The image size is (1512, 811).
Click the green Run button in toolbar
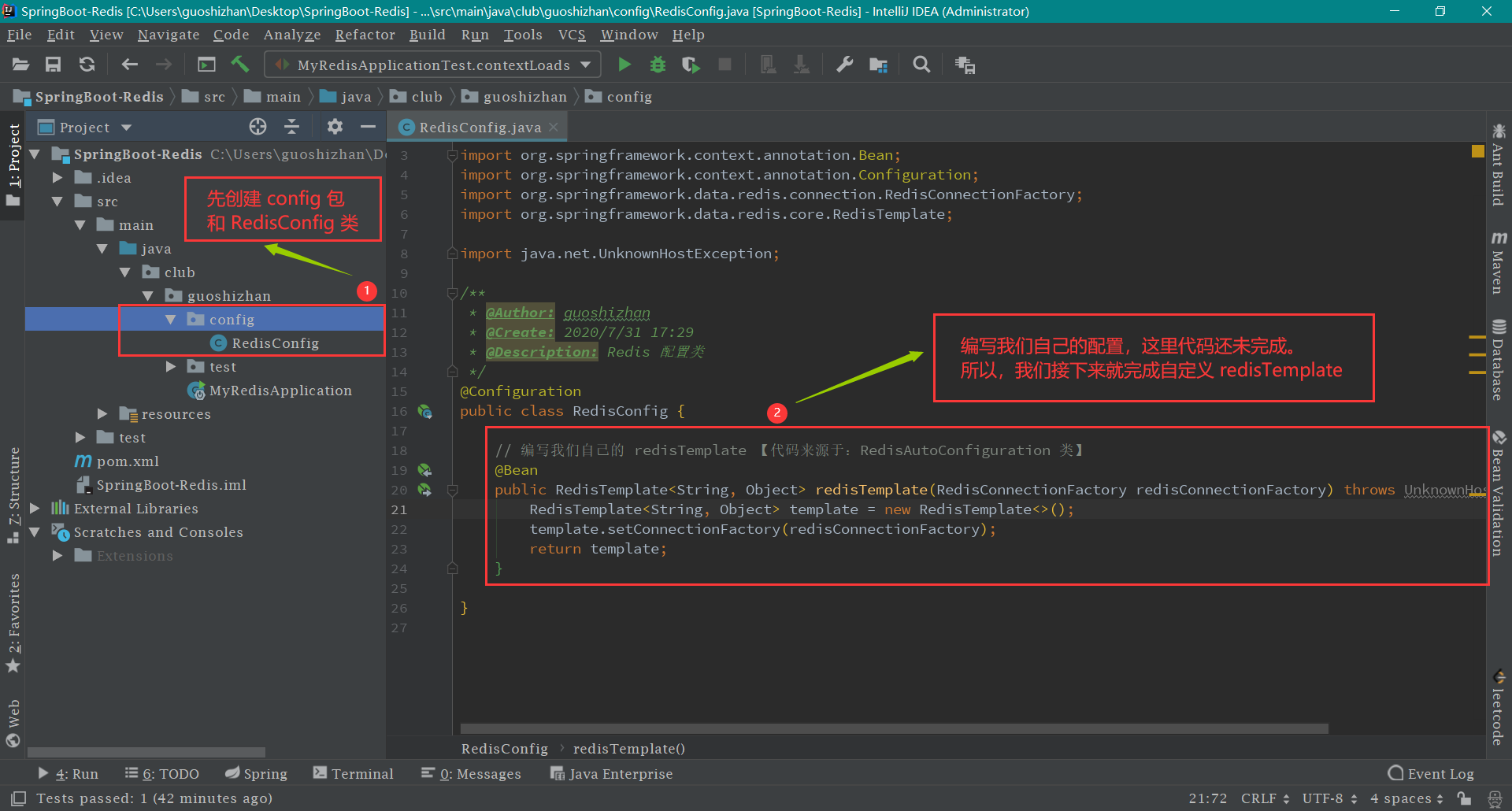[624, 65]
